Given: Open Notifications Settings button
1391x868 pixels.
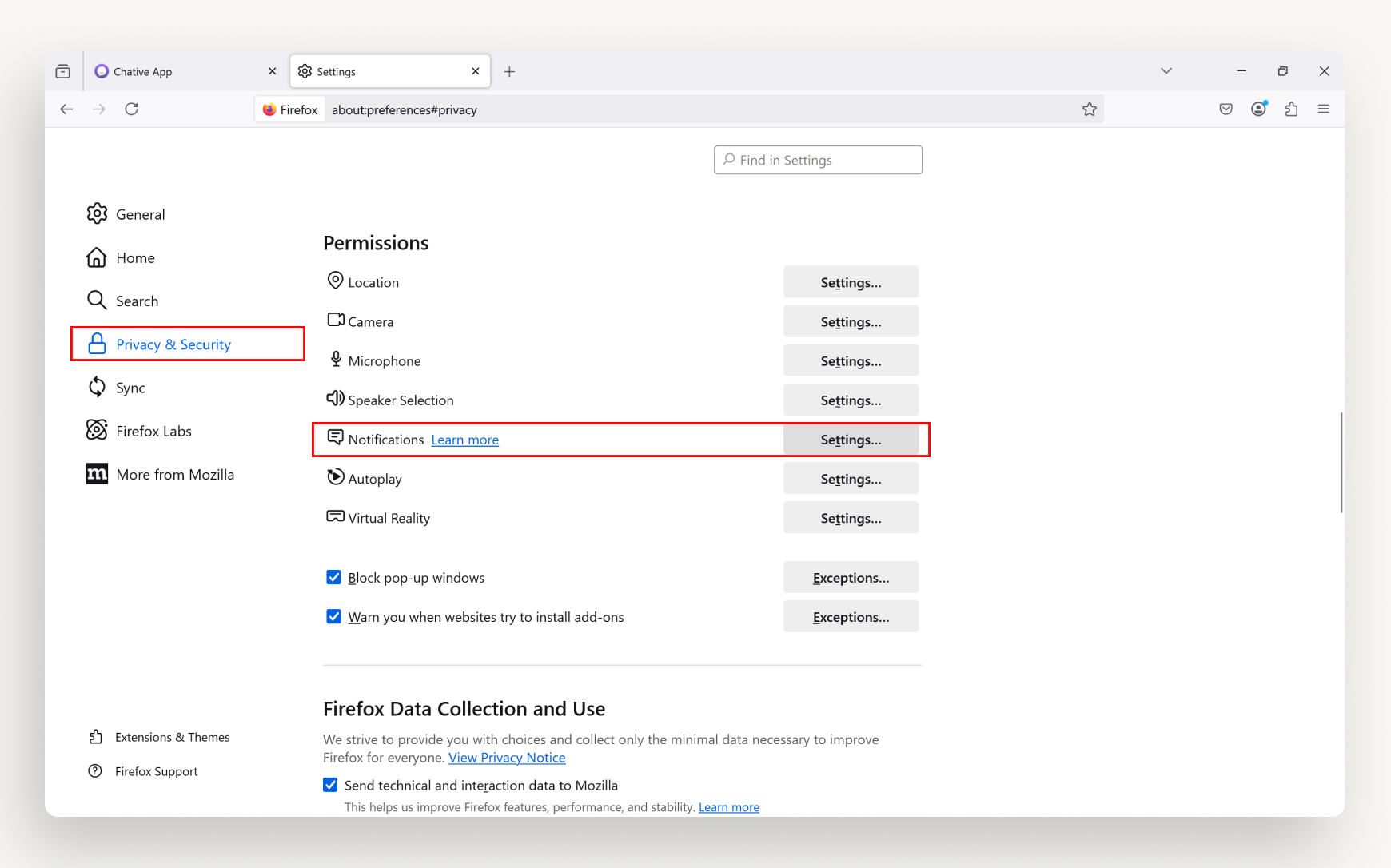Looking at the screenshot, I should (x=851, y=440).
